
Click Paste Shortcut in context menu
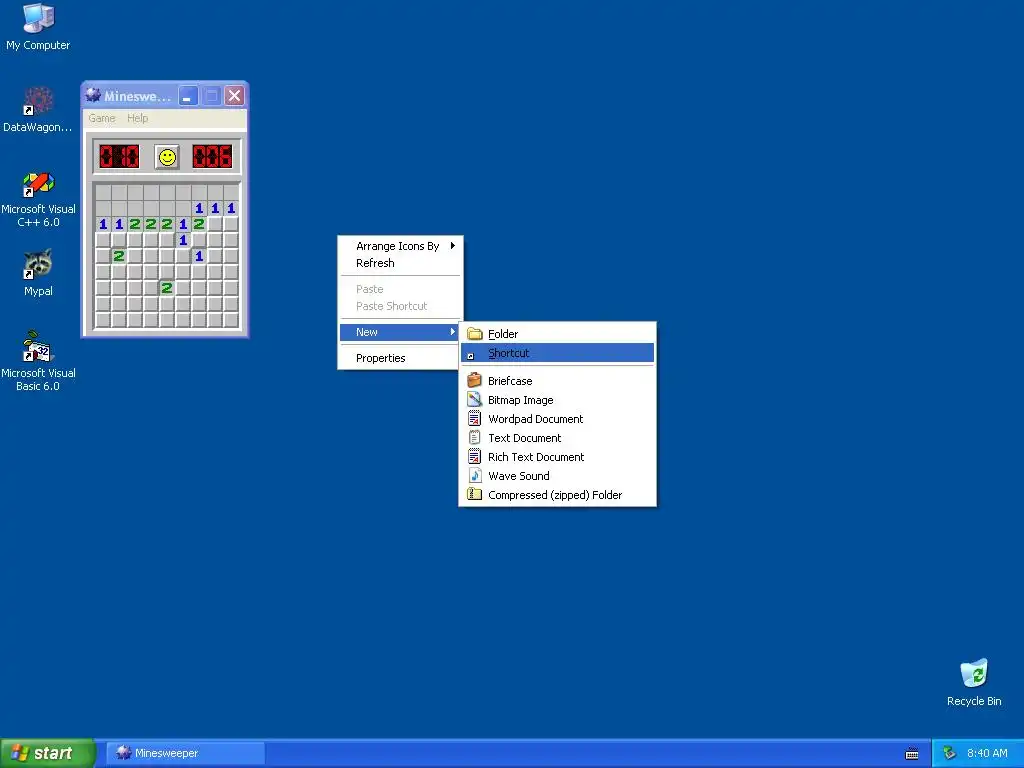(x=400, y=306)
